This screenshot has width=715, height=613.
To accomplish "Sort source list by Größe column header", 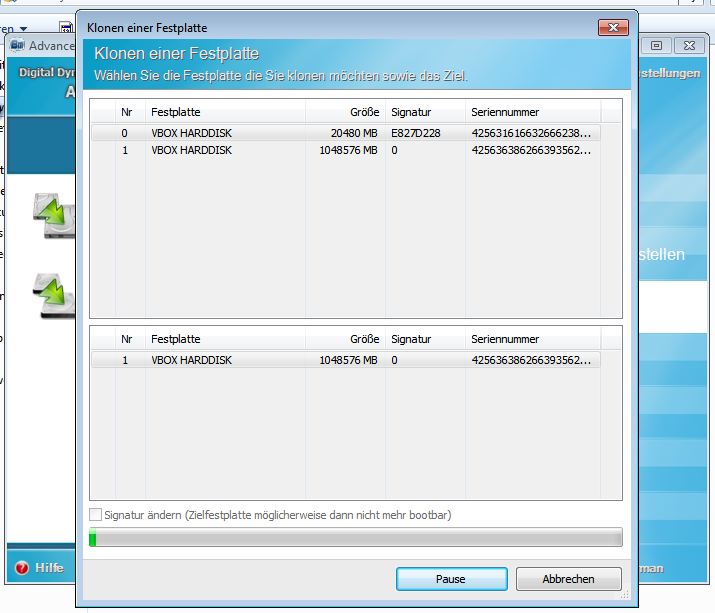I will pyautogui.click(x=345, y=112).
